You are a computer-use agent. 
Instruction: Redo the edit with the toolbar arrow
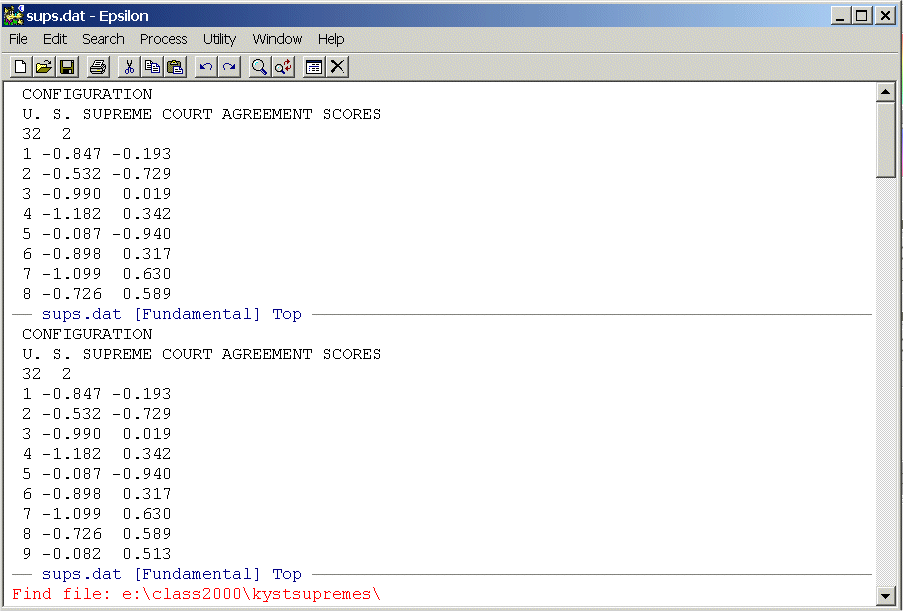click(x=229, y=67)
